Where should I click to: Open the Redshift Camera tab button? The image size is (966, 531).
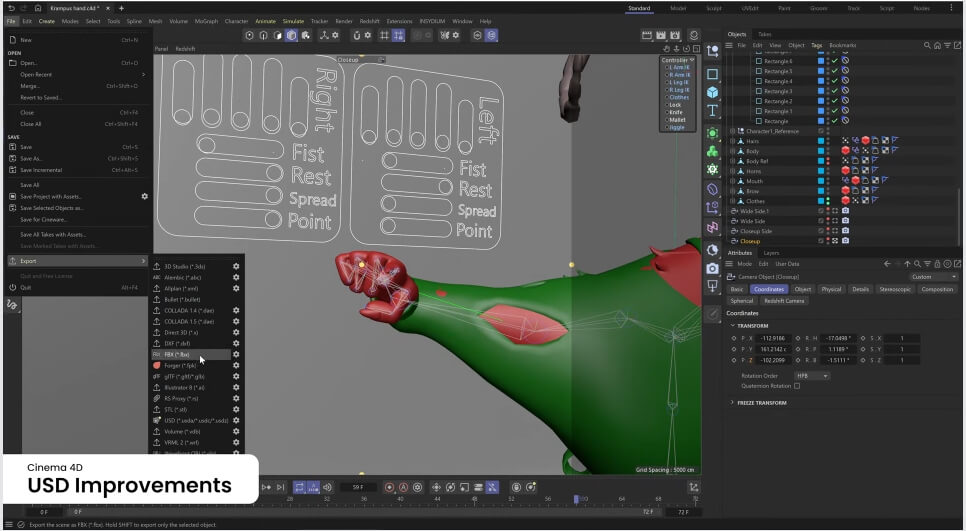point(784,301)
